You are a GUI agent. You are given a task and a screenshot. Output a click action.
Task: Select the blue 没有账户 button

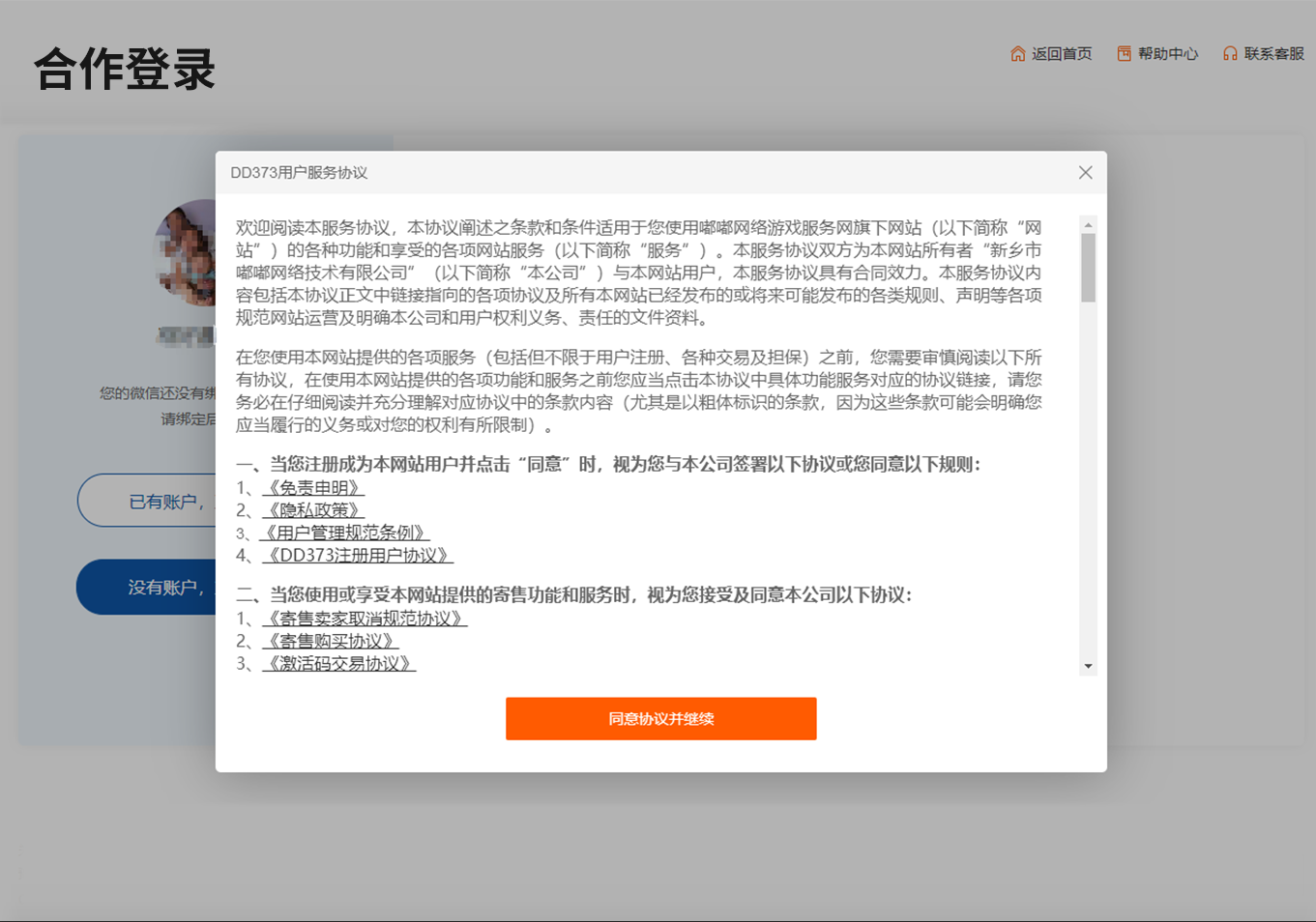coord(147,587)
